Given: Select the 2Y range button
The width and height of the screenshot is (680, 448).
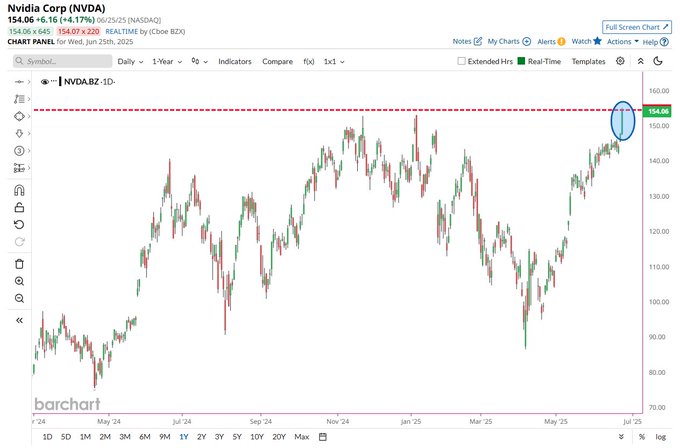Looking at the screenshot, I should [202, 437].
